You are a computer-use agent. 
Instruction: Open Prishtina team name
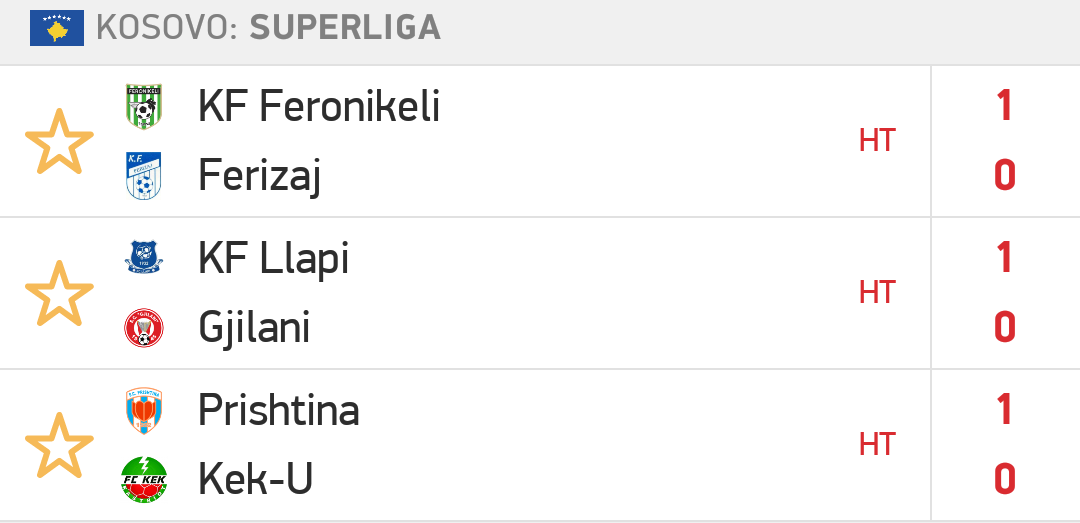pyautogui.click(x=279, y=410)
